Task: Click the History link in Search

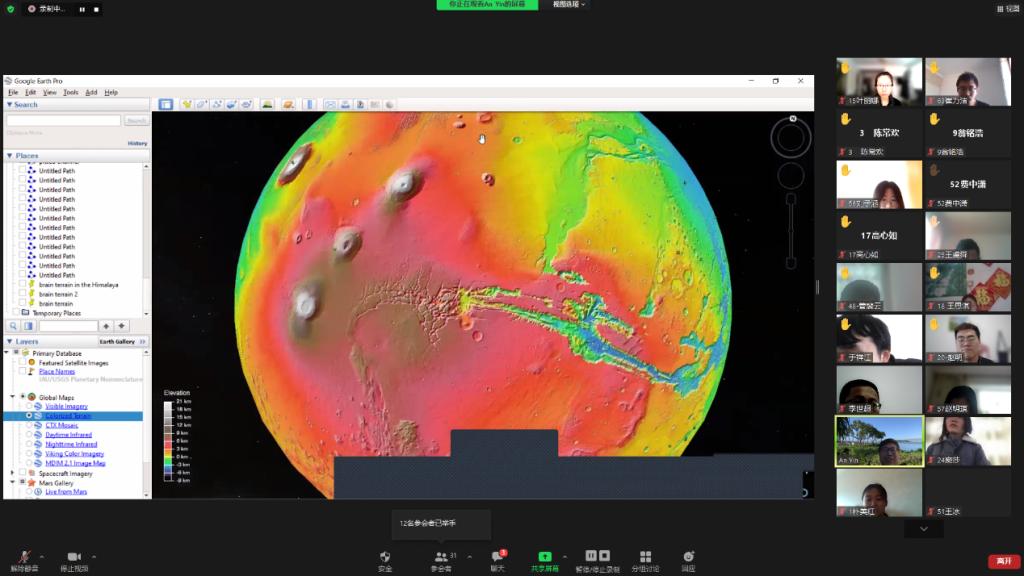Action: (x=137, y=143)
